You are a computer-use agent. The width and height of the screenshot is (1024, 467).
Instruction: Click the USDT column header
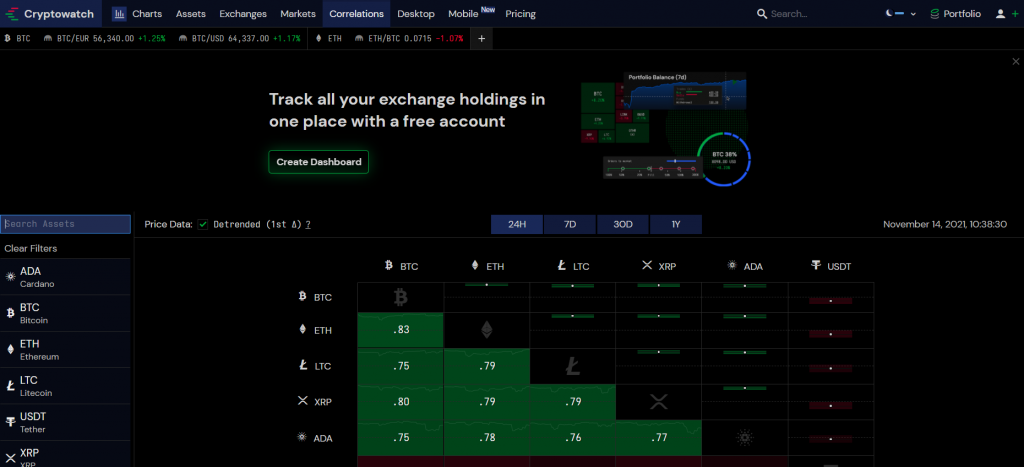click(831, 266)
